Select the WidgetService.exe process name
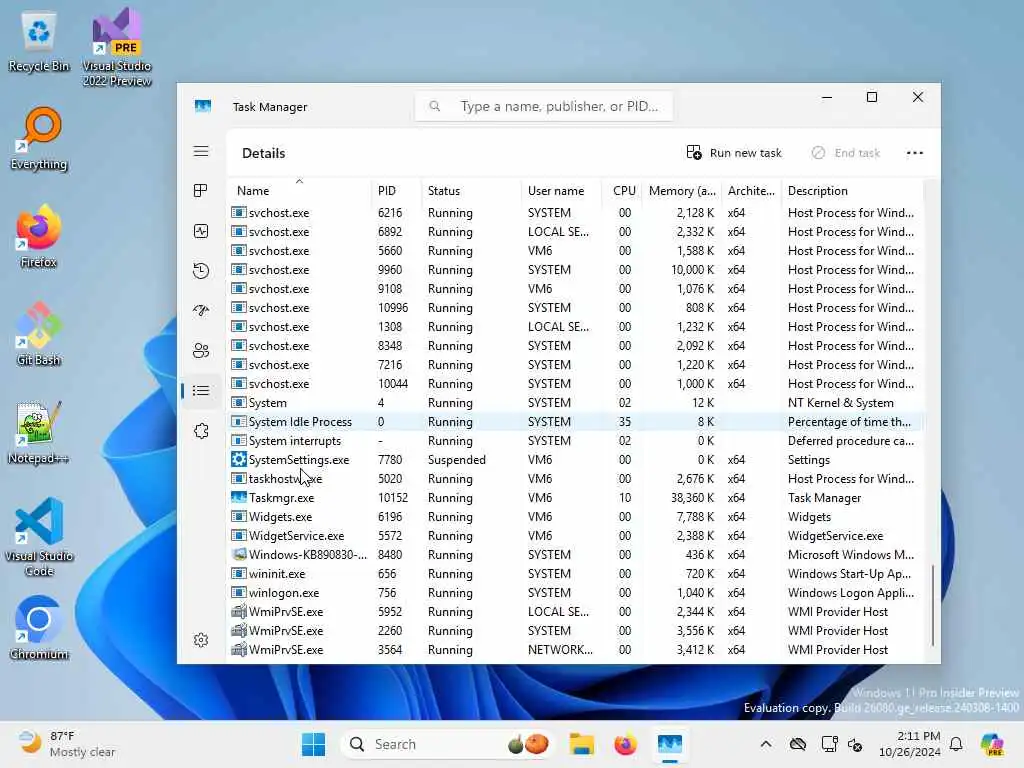This screenshot has height=768, width=1024. [296, 536]
